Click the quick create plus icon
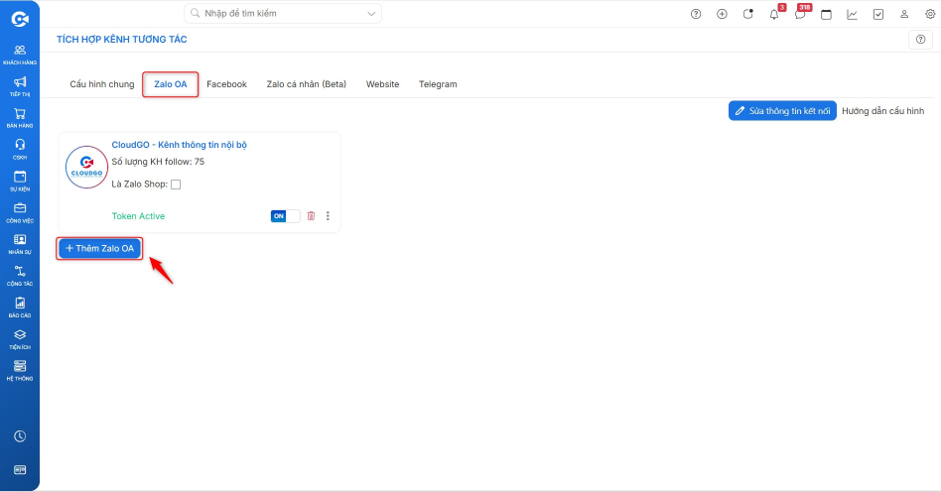Screen dimensions: 941x492 722,14
